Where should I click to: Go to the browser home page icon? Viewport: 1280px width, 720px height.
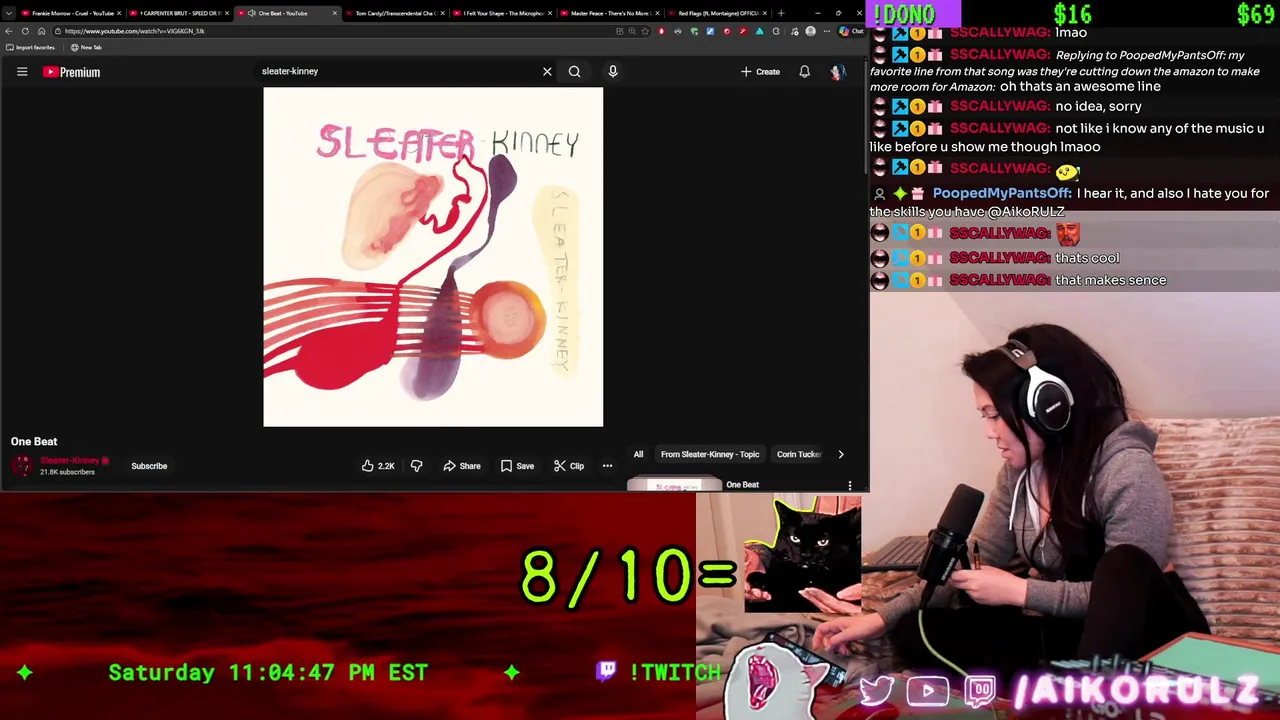pos(41,31)
